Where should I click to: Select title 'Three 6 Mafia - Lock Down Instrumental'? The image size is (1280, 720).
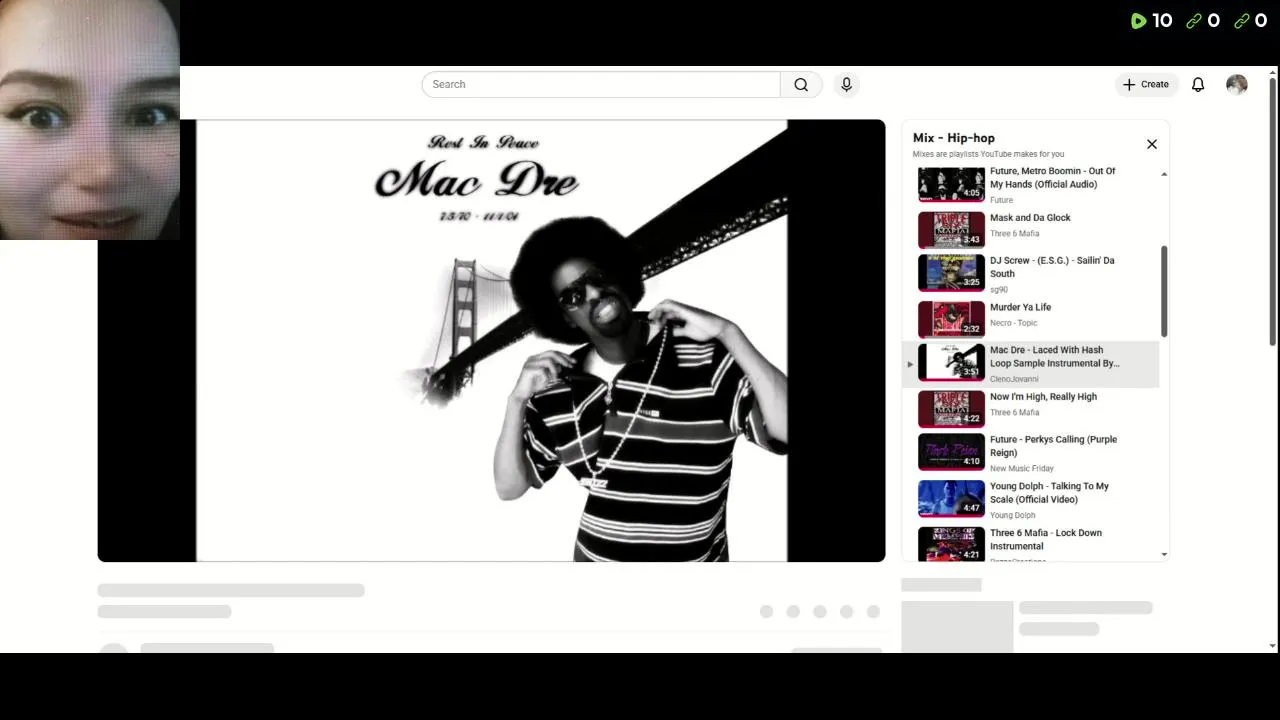(1046, 540)
